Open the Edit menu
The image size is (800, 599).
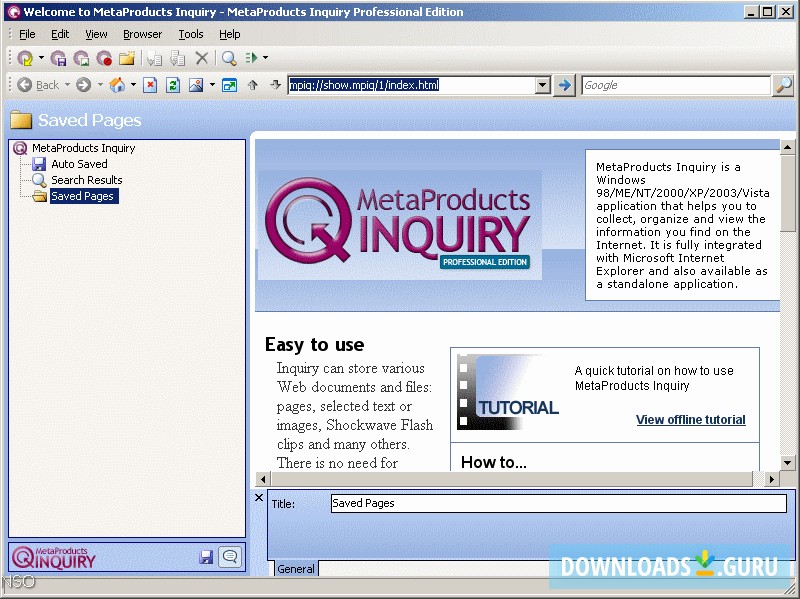tap(60, 34)
